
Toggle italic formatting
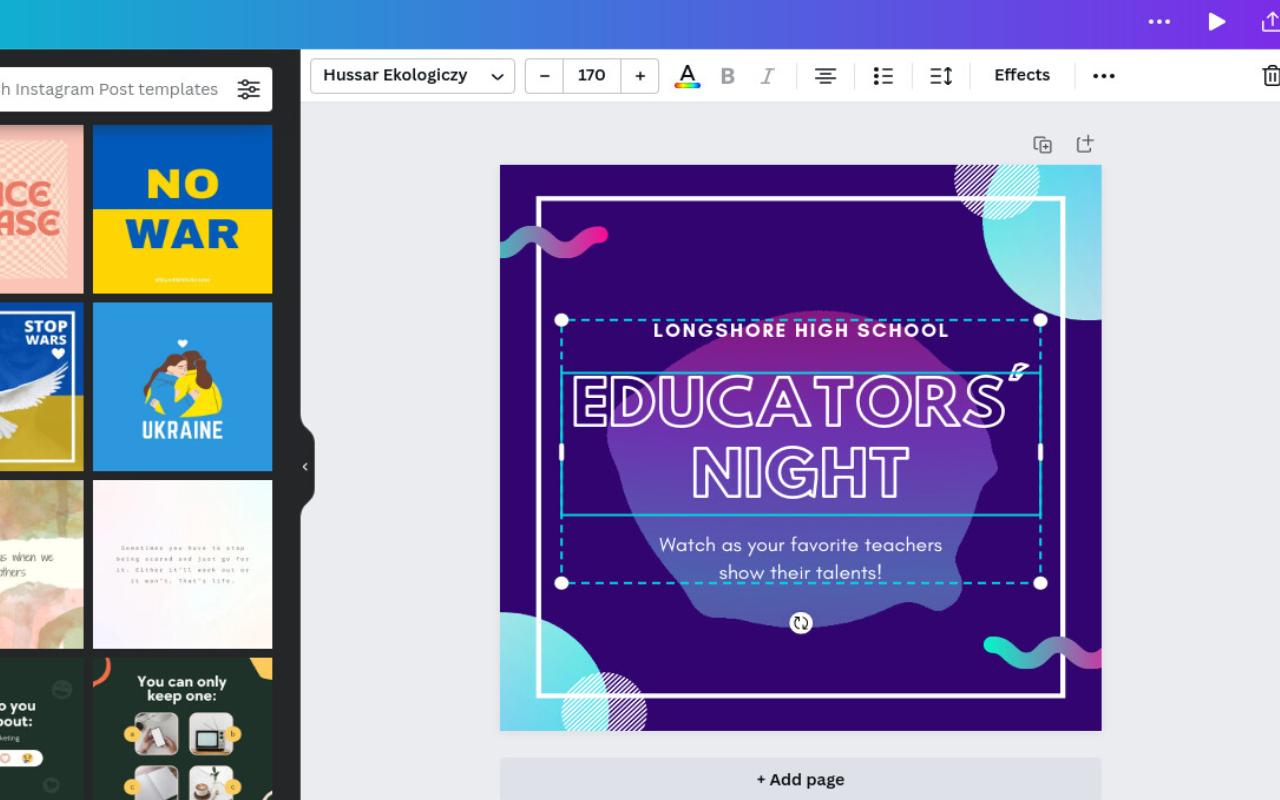coord(767,76)
